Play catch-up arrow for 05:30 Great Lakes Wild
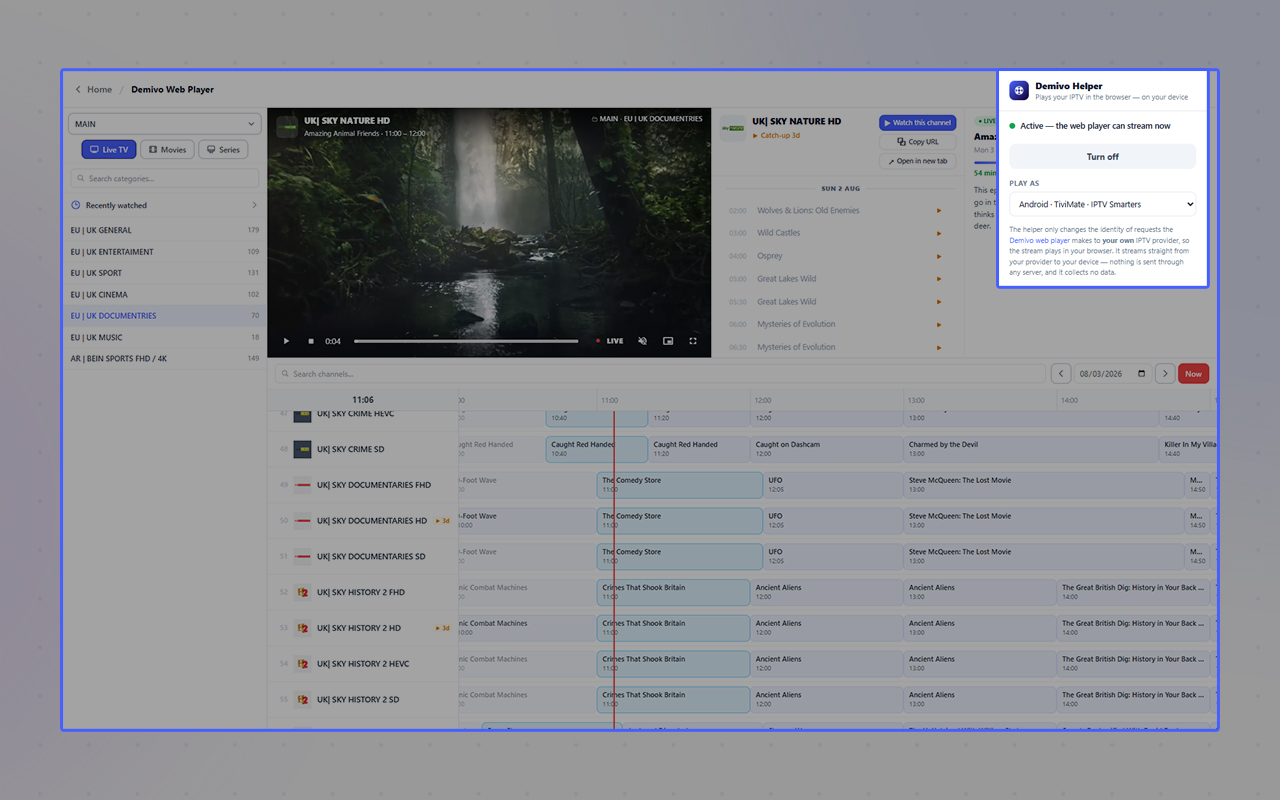The height and width of the screenshot is (800, 1280). coord(939,301)
